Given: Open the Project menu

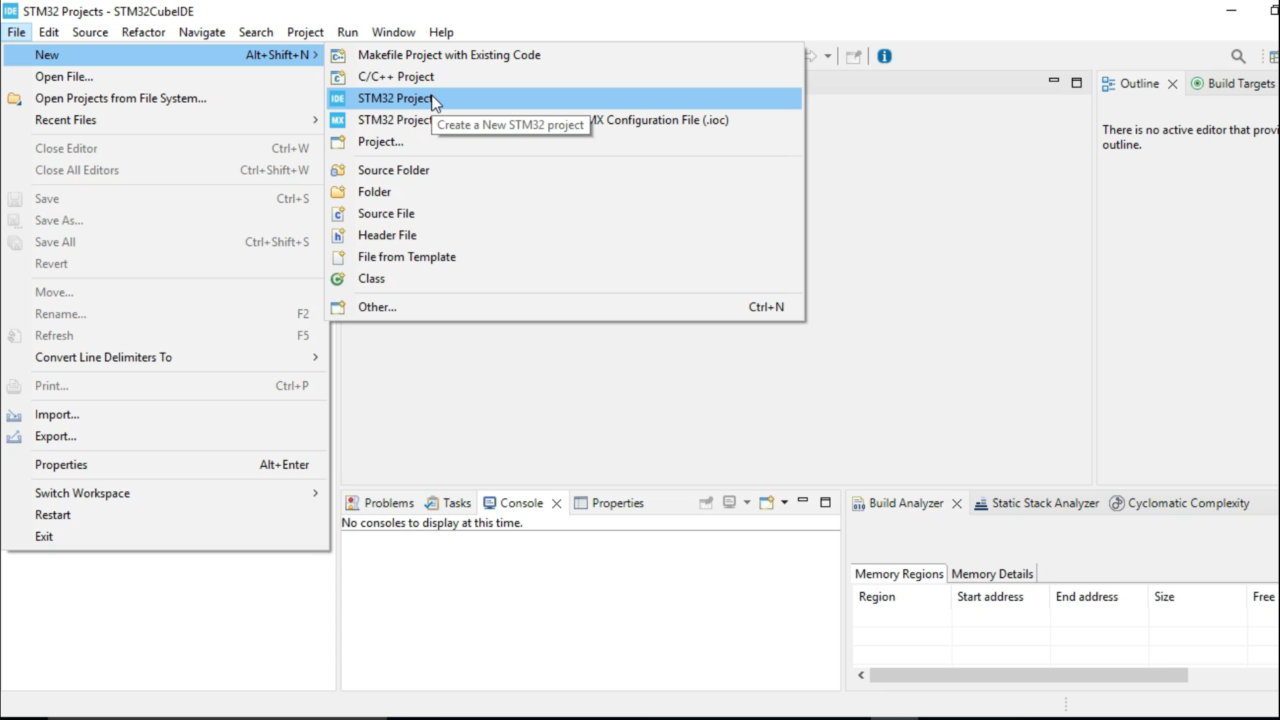Looking at the screenshot, I should click(x=305, y=32).
